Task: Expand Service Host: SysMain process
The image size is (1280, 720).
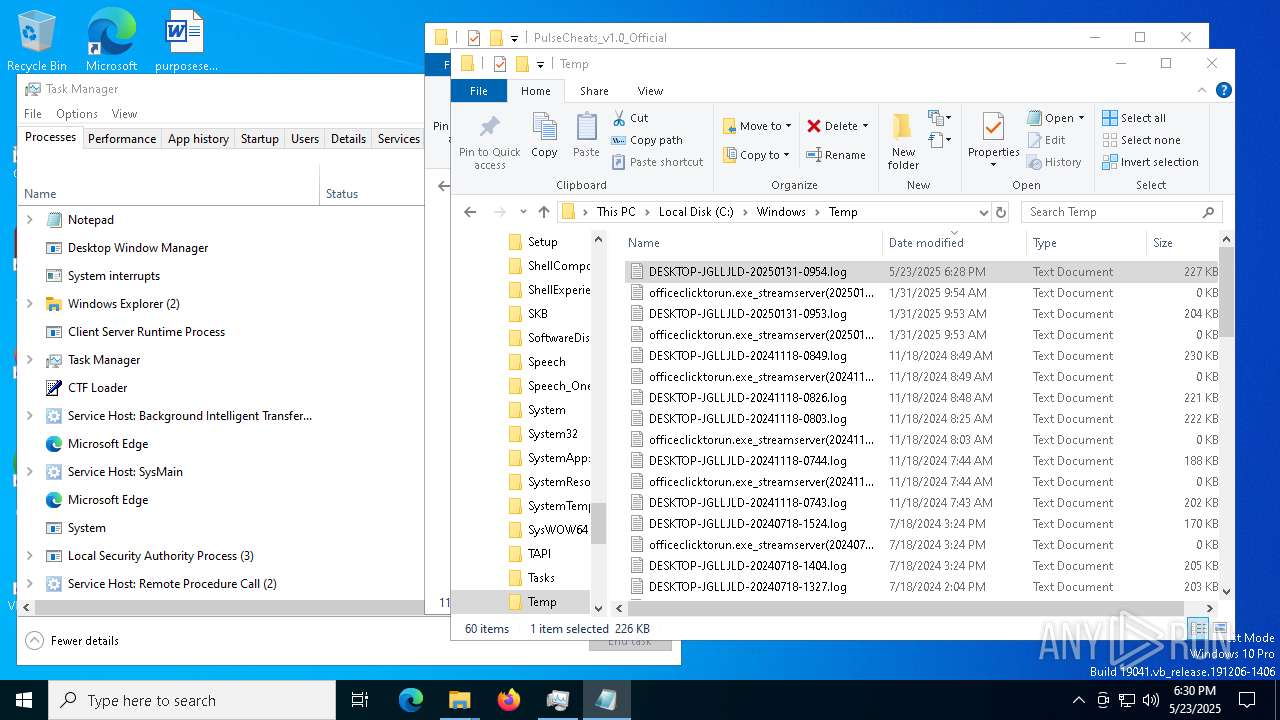Action: pyautogui.click(x=29, y=472)
